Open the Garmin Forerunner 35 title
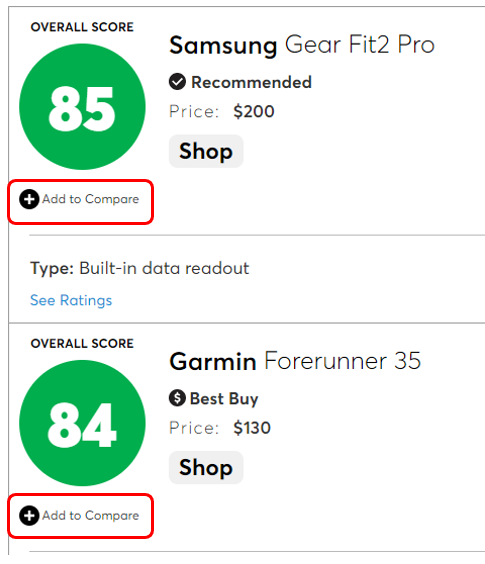This screenshot has width=485, height=564. [295, 361]
